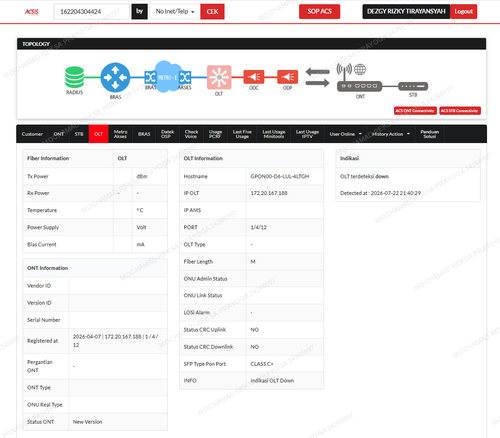Click the RADIUS database icon in topology

74,77
